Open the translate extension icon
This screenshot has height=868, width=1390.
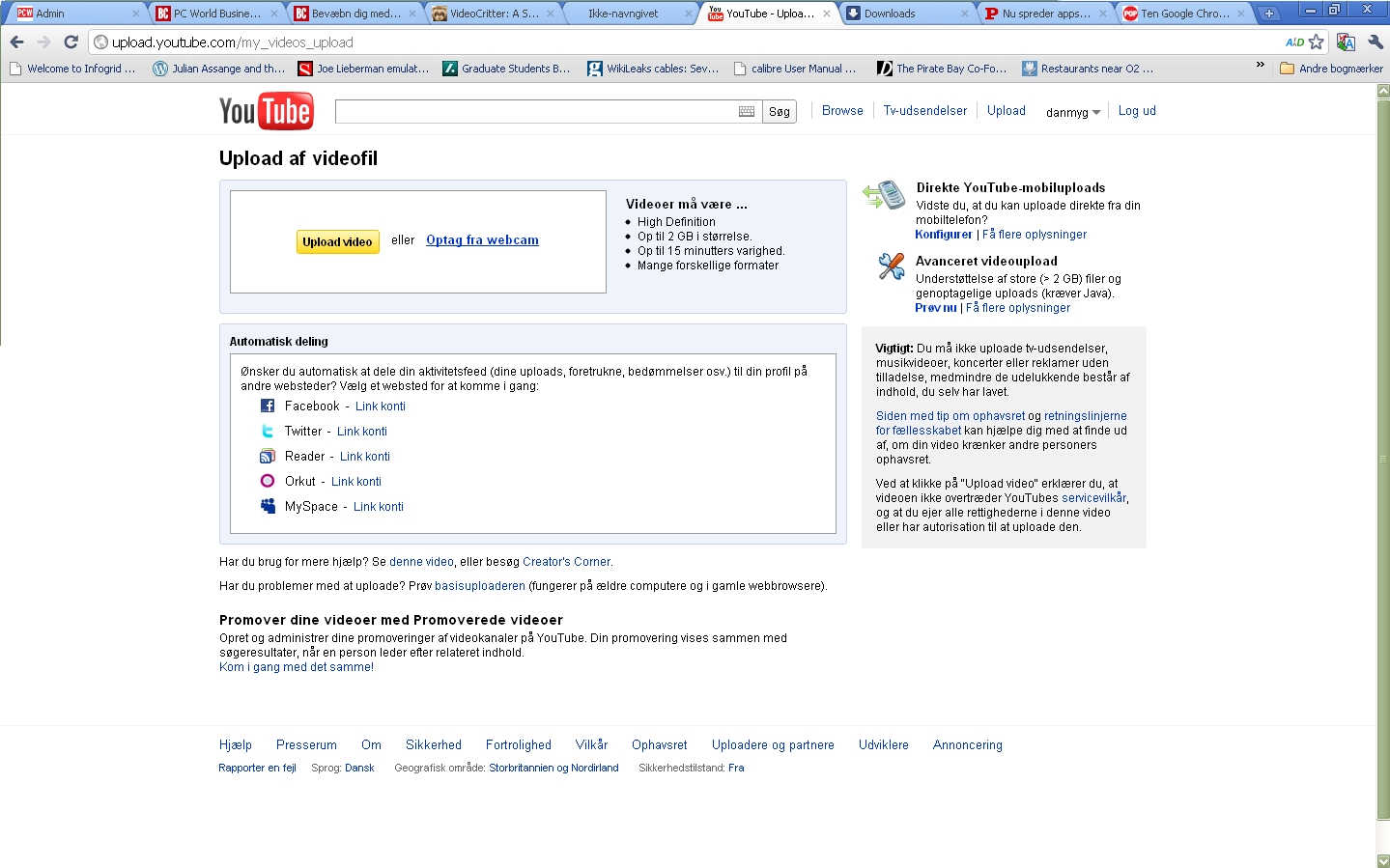tap(1346, 42)
